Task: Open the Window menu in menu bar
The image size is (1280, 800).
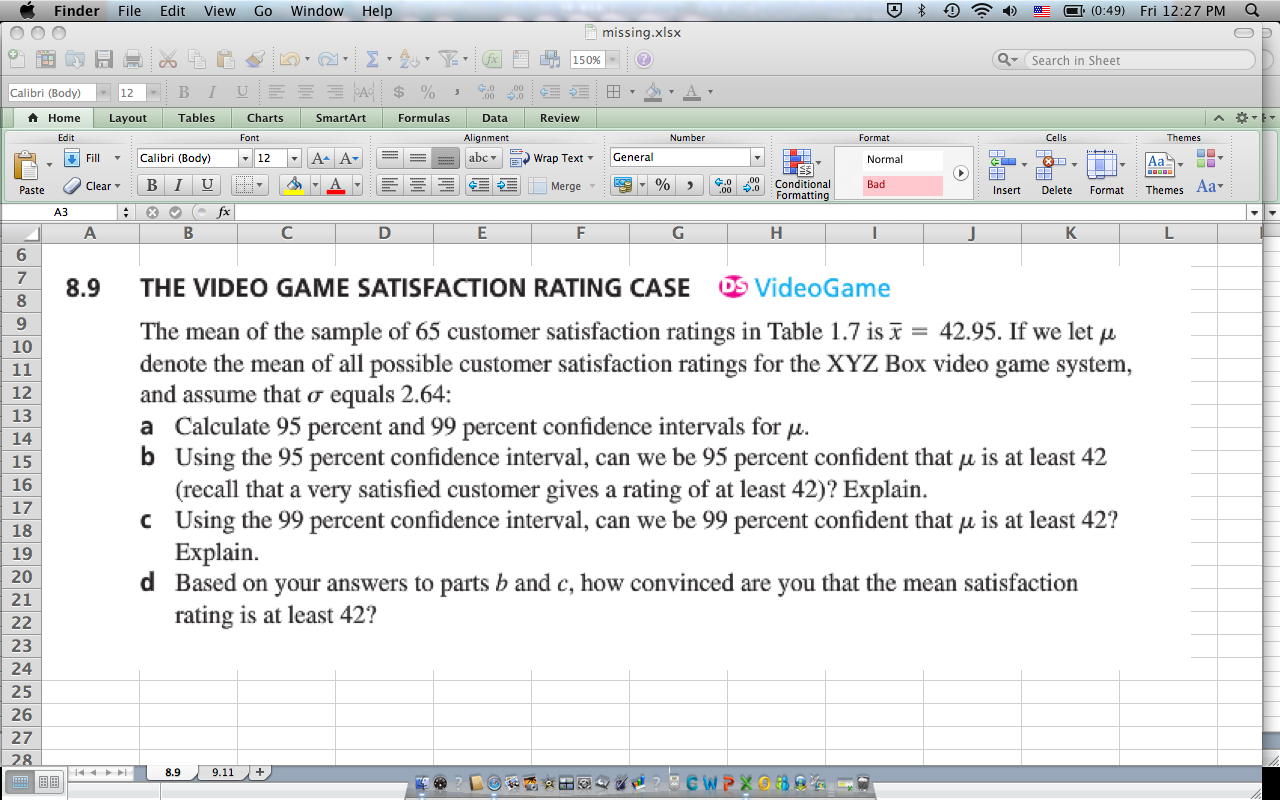Action: pos(317,11)
